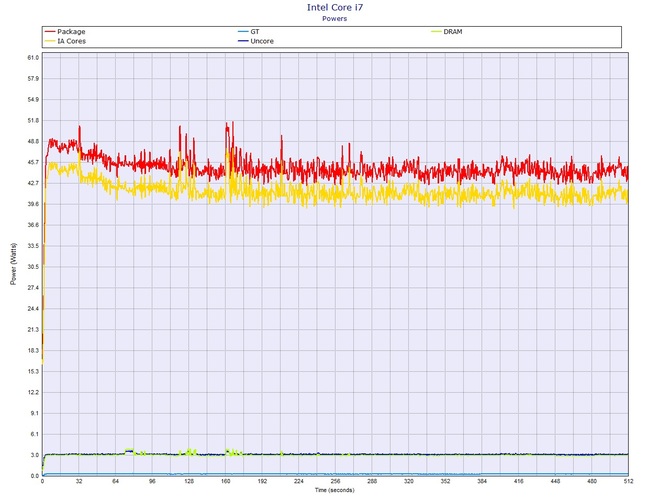670x502 pixels.
Task: Click the dark blue Uncore legend line swatch
Action: [x=243, y=41]
